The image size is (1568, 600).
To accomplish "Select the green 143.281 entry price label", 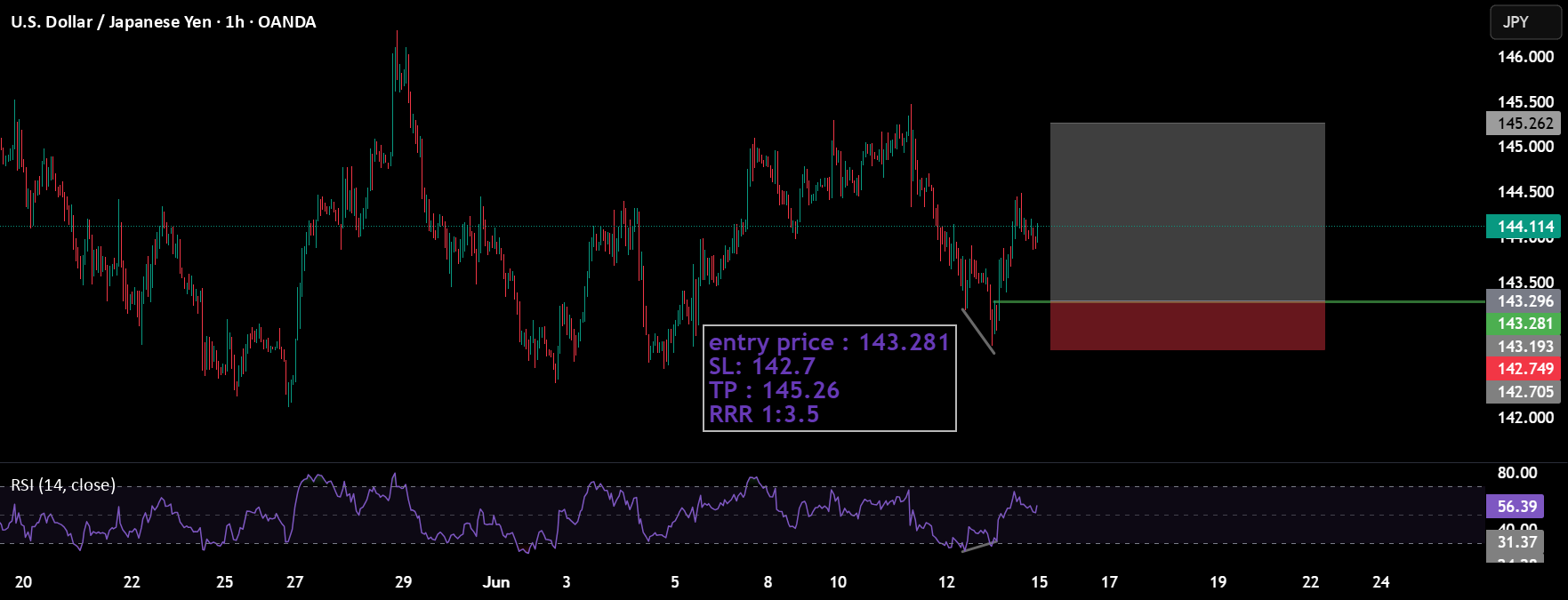I will coord(1524,324).
